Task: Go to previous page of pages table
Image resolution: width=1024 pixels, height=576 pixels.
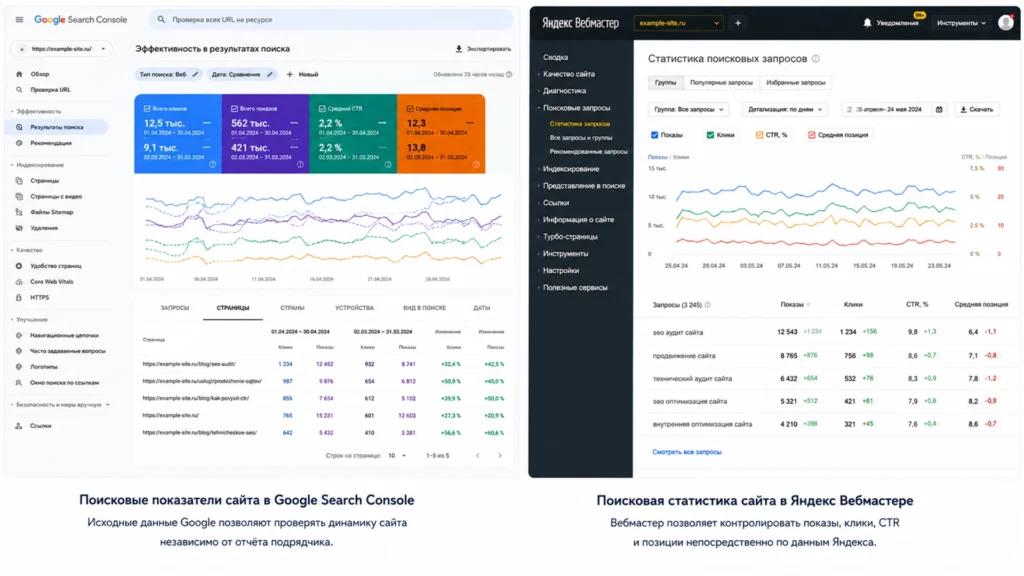Action: [477, 456]
